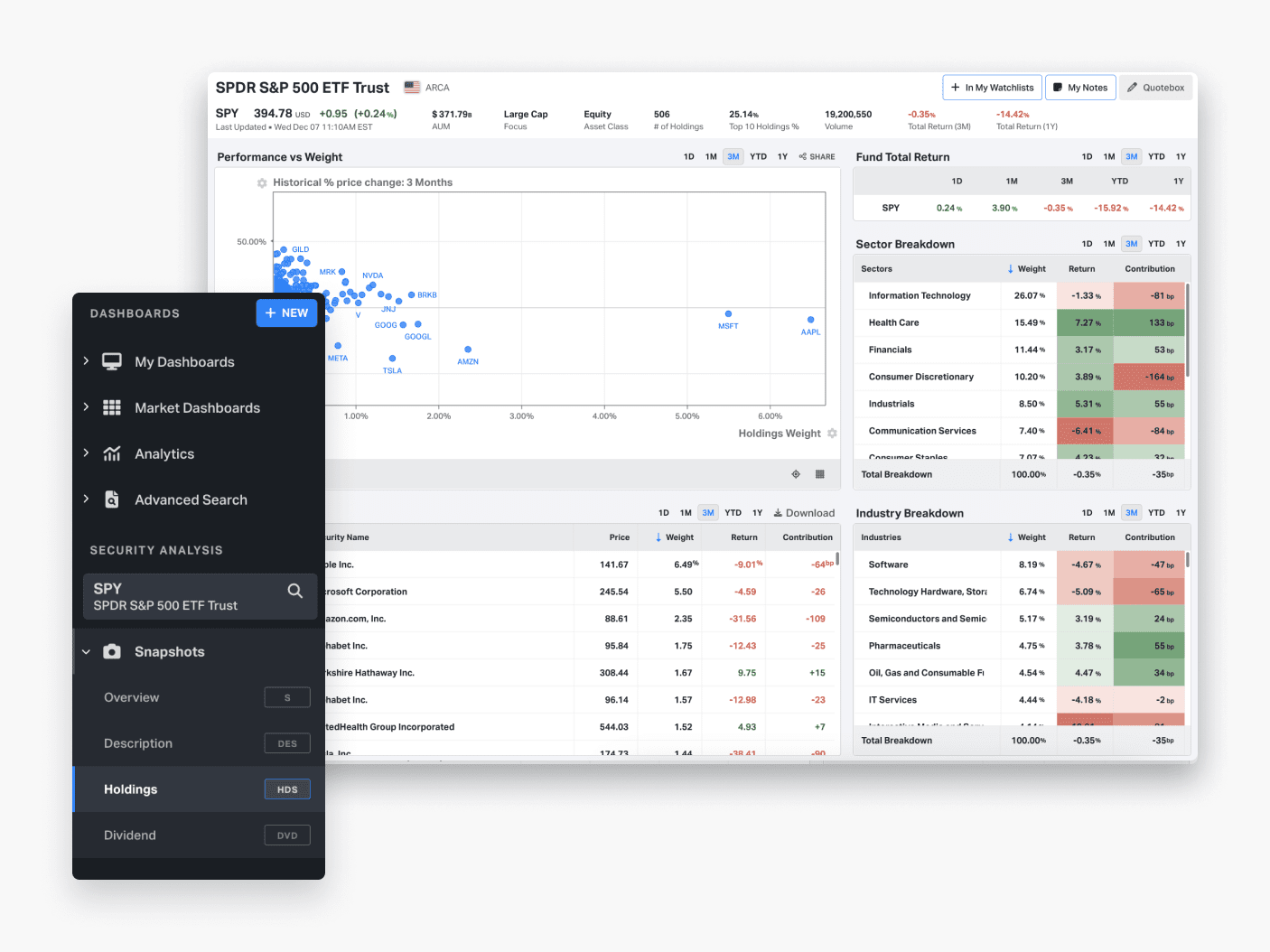The image size is (1270, 952).
Task: Click the Sector Breakdown table scrollbar
Action: [1187, 331]
